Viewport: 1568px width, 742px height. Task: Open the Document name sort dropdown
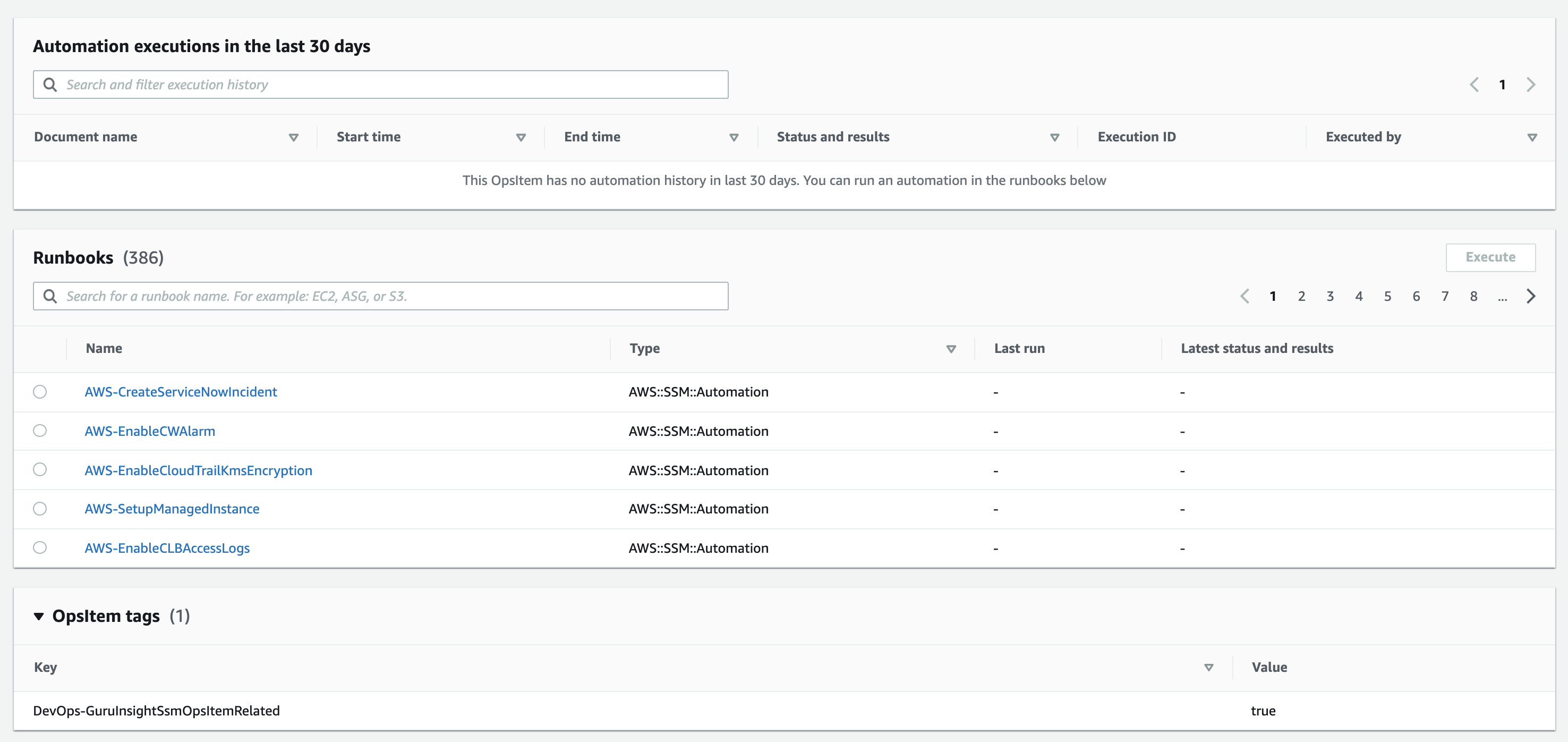(x=293, y=137)
